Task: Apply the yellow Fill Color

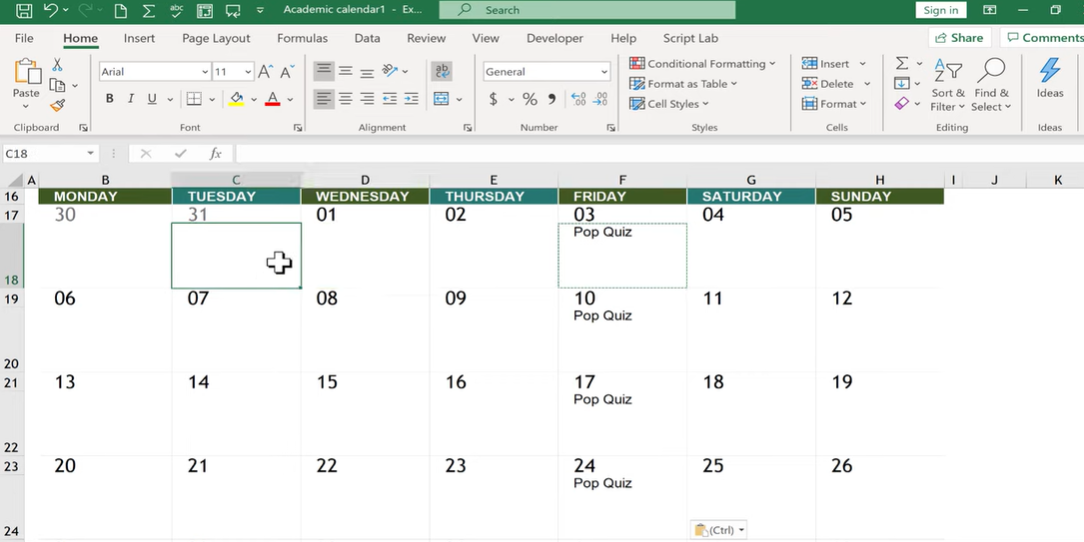Action: (x=236, y=99)
